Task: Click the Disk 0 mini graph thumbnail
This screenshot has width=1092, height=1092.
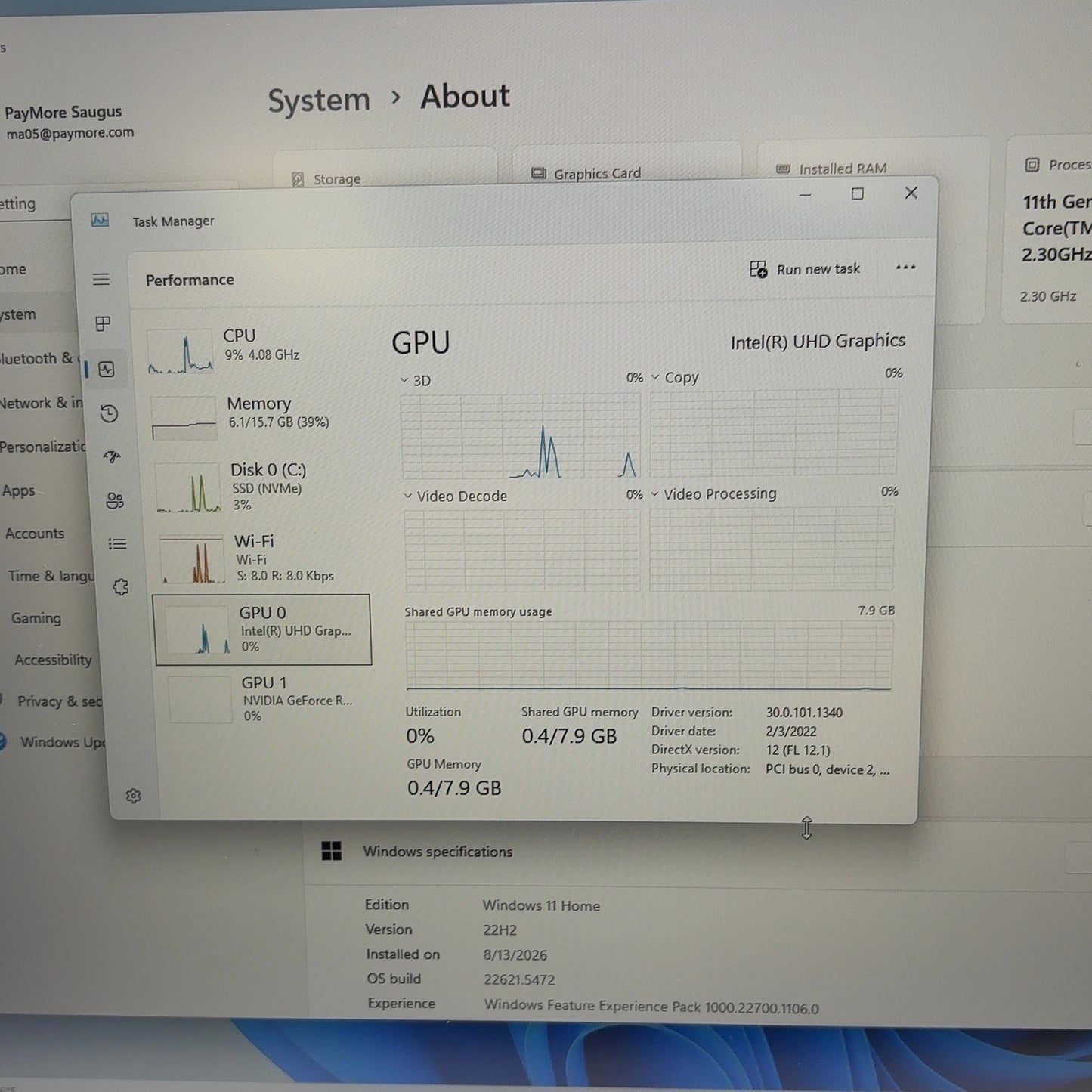Action: pos(188,487)
